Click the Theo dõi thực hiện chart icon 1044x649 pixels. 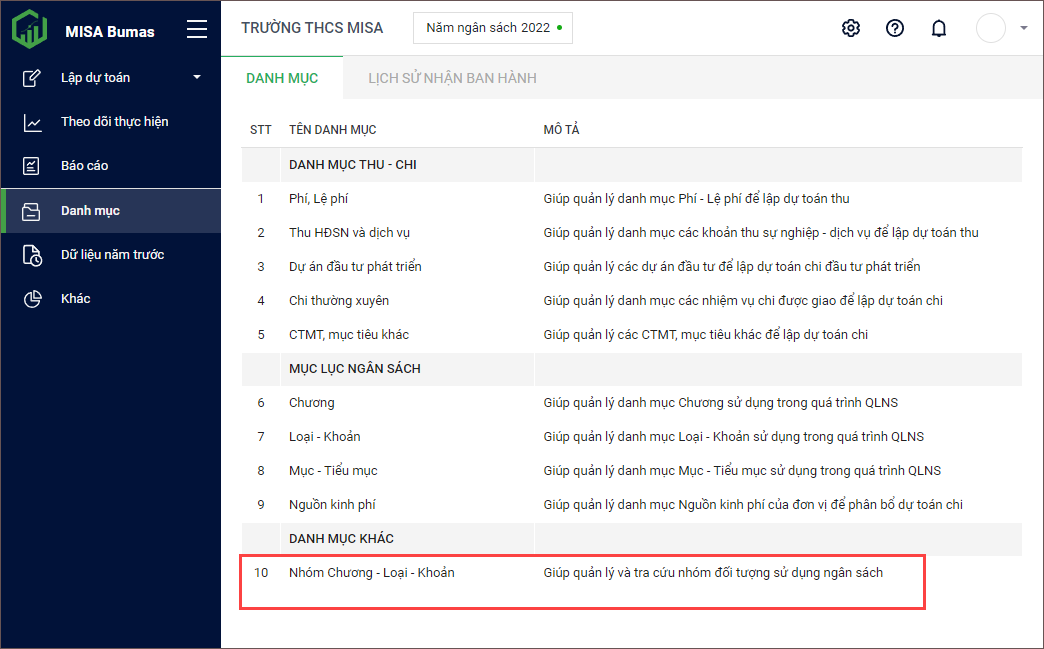32,122
